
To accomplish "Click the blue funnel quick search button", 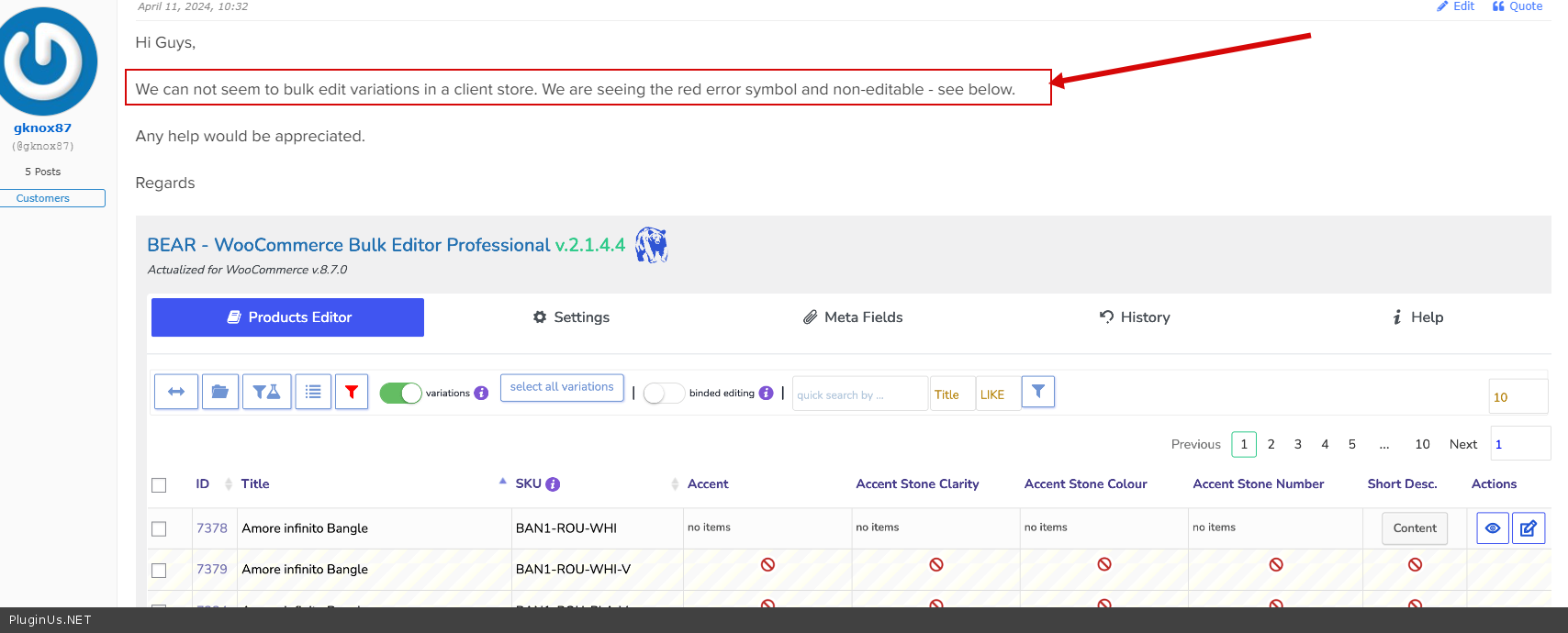I will [x=1037, y=392].
